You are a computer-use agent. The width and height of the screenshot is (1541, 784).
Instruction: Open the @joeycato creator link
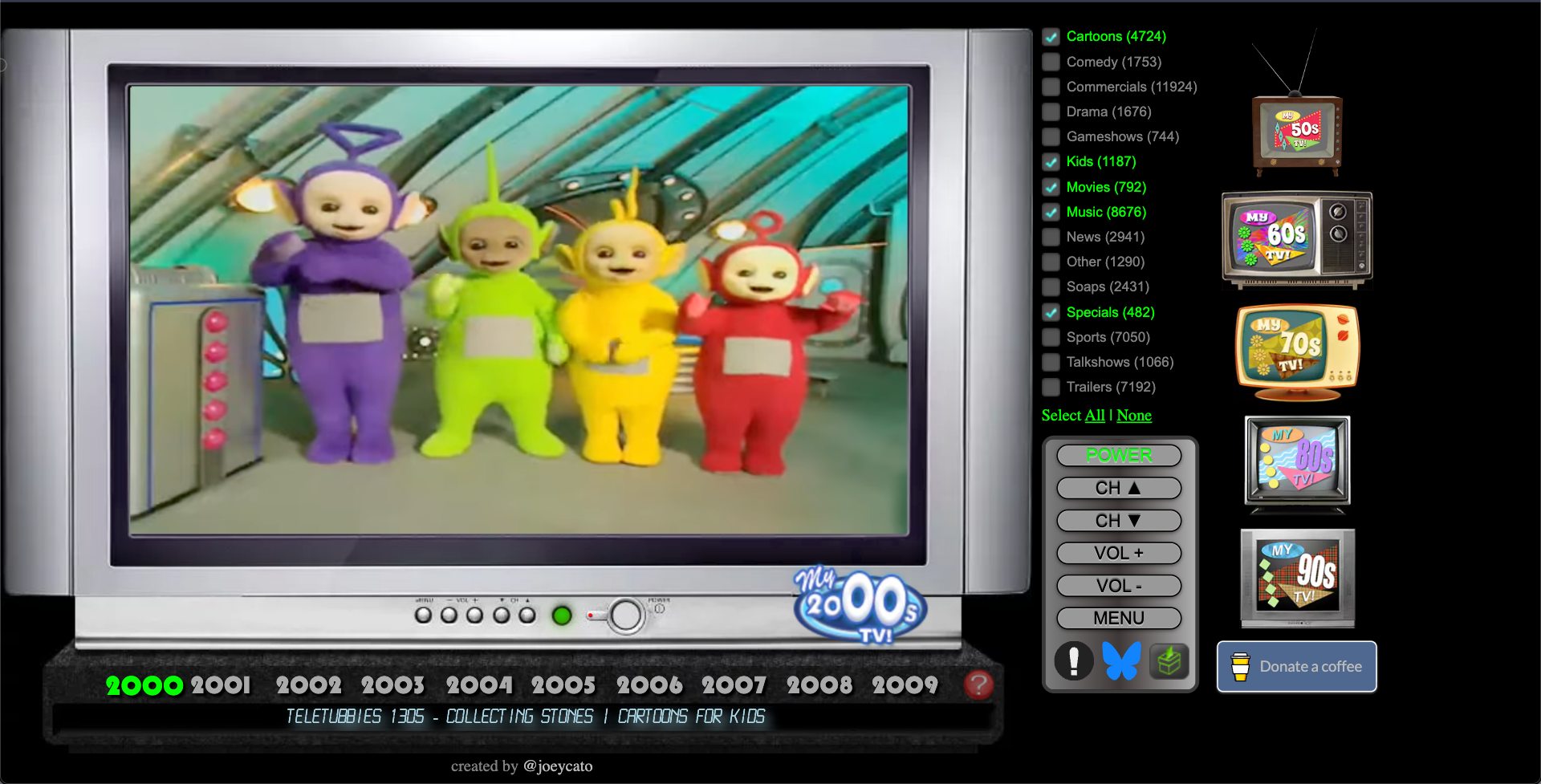click(558, 766)
